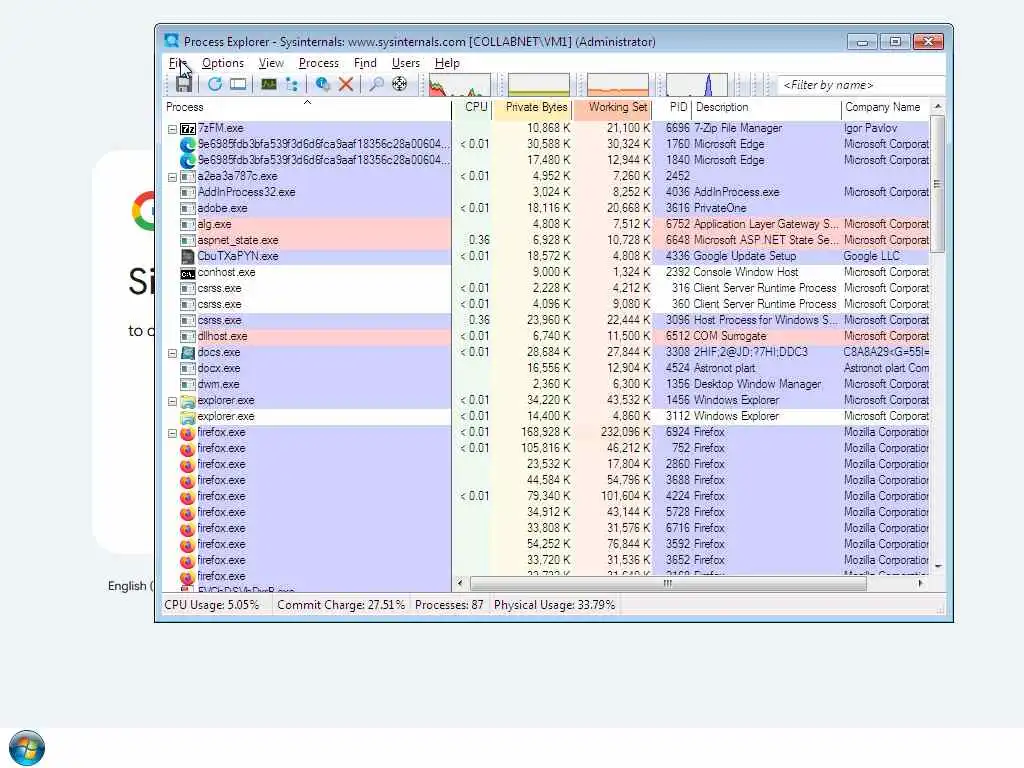Viewport: 1024px width, 768px height.
Task: Select the AddInProcess32.exe process row
Action: pos(545,192)
